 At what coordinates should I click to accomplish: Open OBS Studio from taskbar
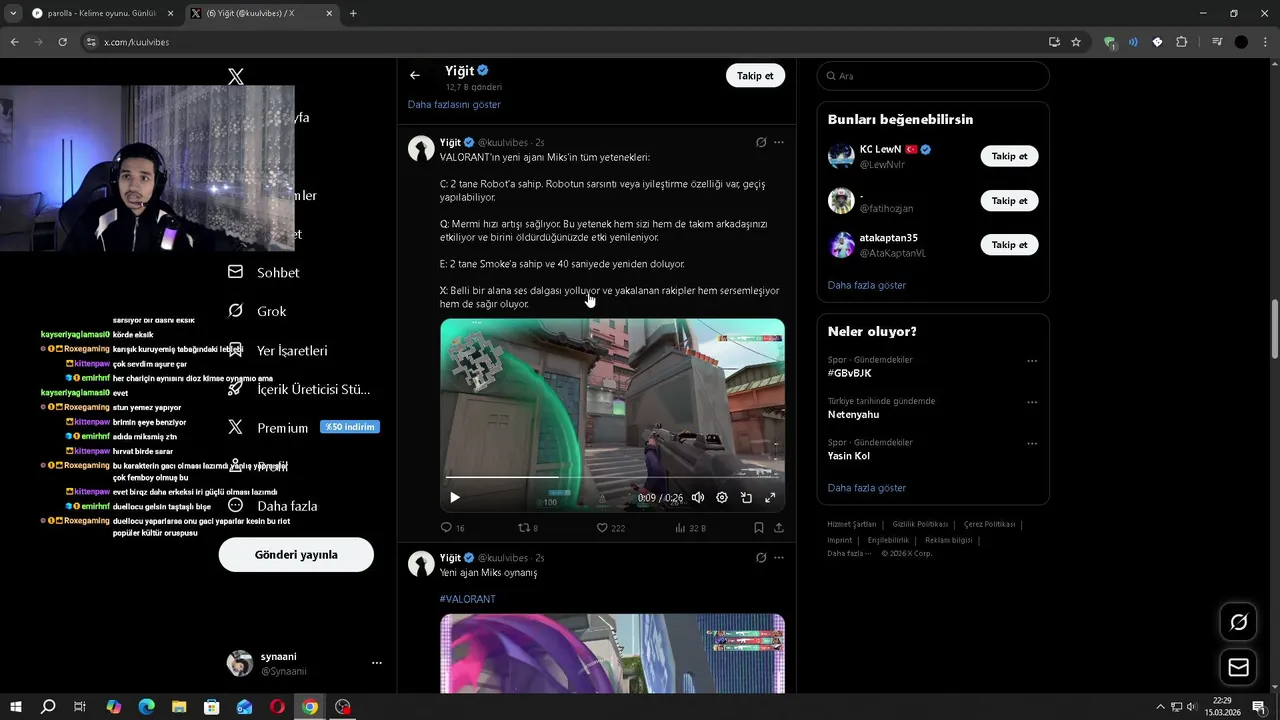click(x=343, y=707)
